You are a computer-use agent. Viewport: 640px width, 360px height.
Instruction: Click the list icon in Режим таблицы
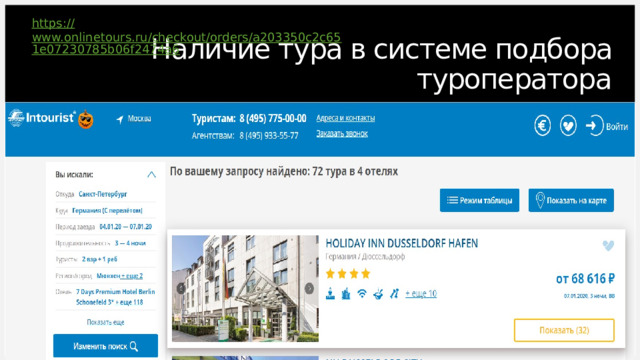coord(452,200)
